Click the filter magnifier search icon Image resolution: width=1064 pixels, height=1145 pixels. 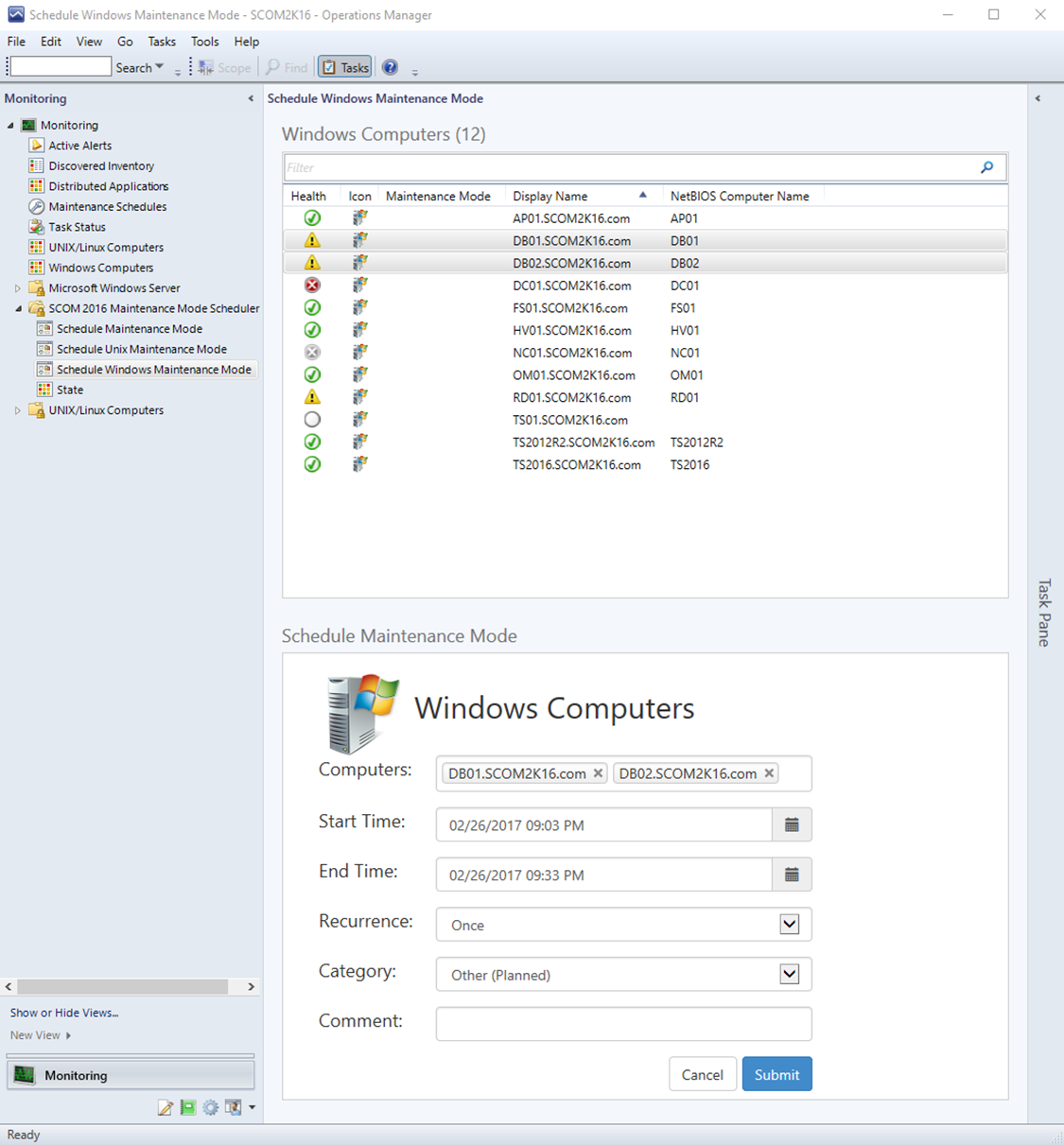(x=986, y=167)
